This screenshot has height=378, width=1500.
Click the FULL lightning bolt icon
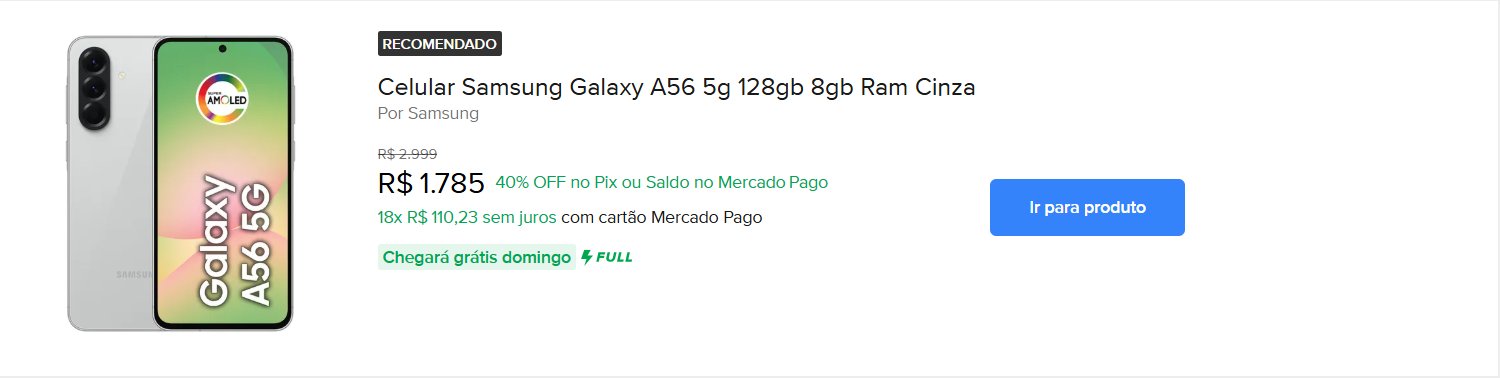(588, 257)
